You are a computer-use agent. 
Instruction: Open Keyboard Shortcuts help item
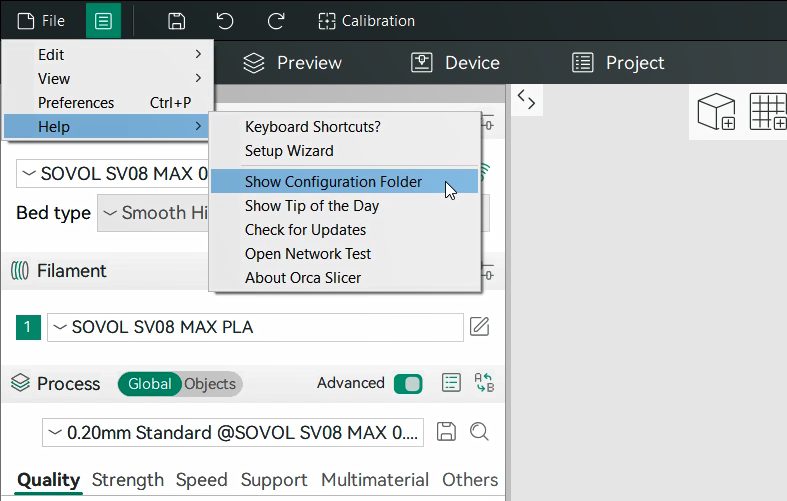point(344,127)
